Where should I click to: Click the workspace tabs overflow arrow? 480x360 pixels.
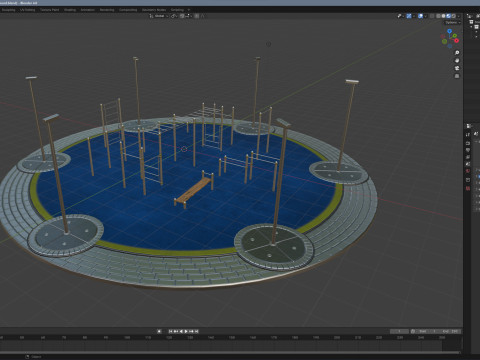coord(189,10)
